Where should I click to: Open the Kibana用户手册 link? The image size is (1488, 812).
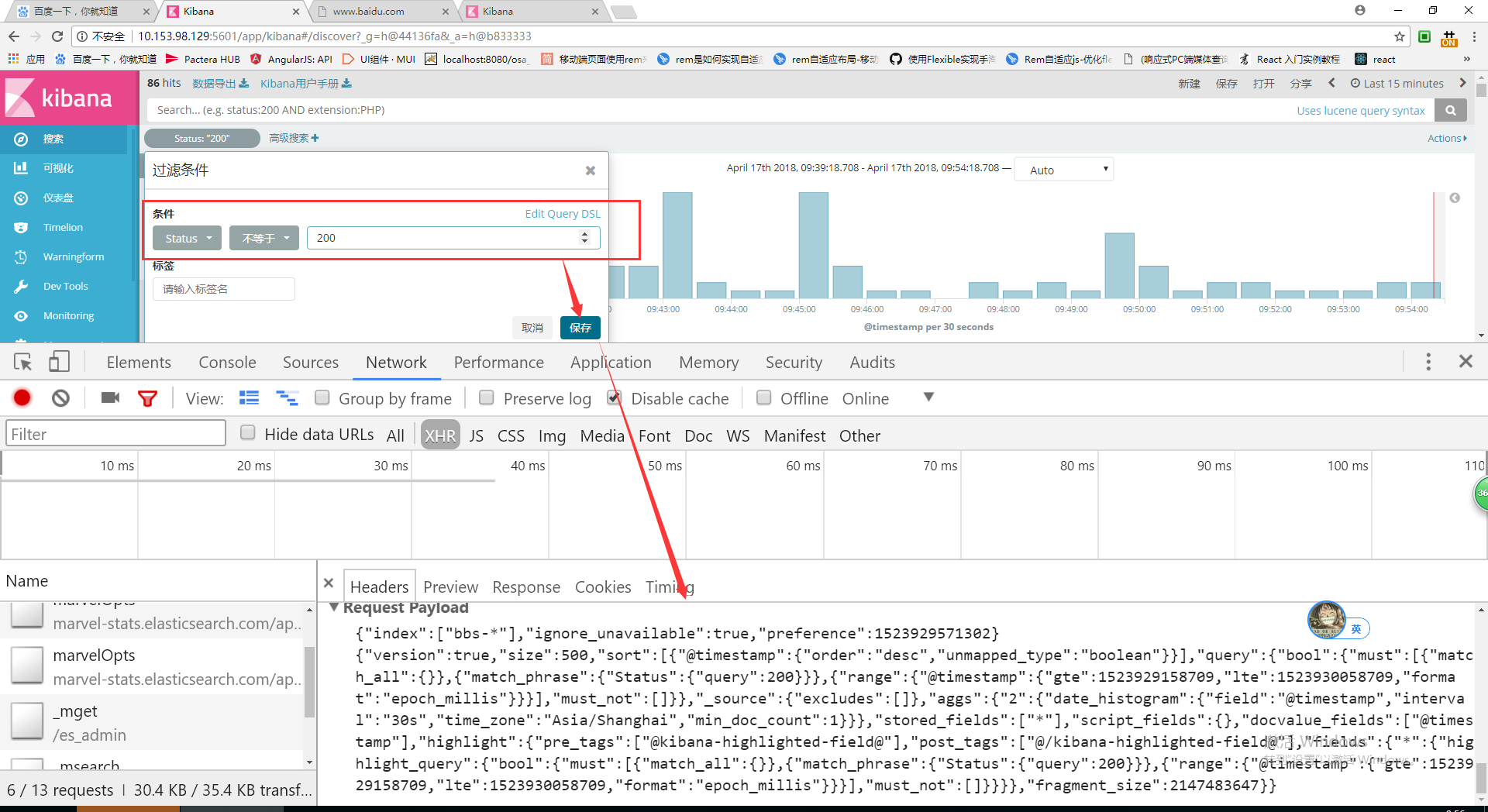(x=305, y=83)
